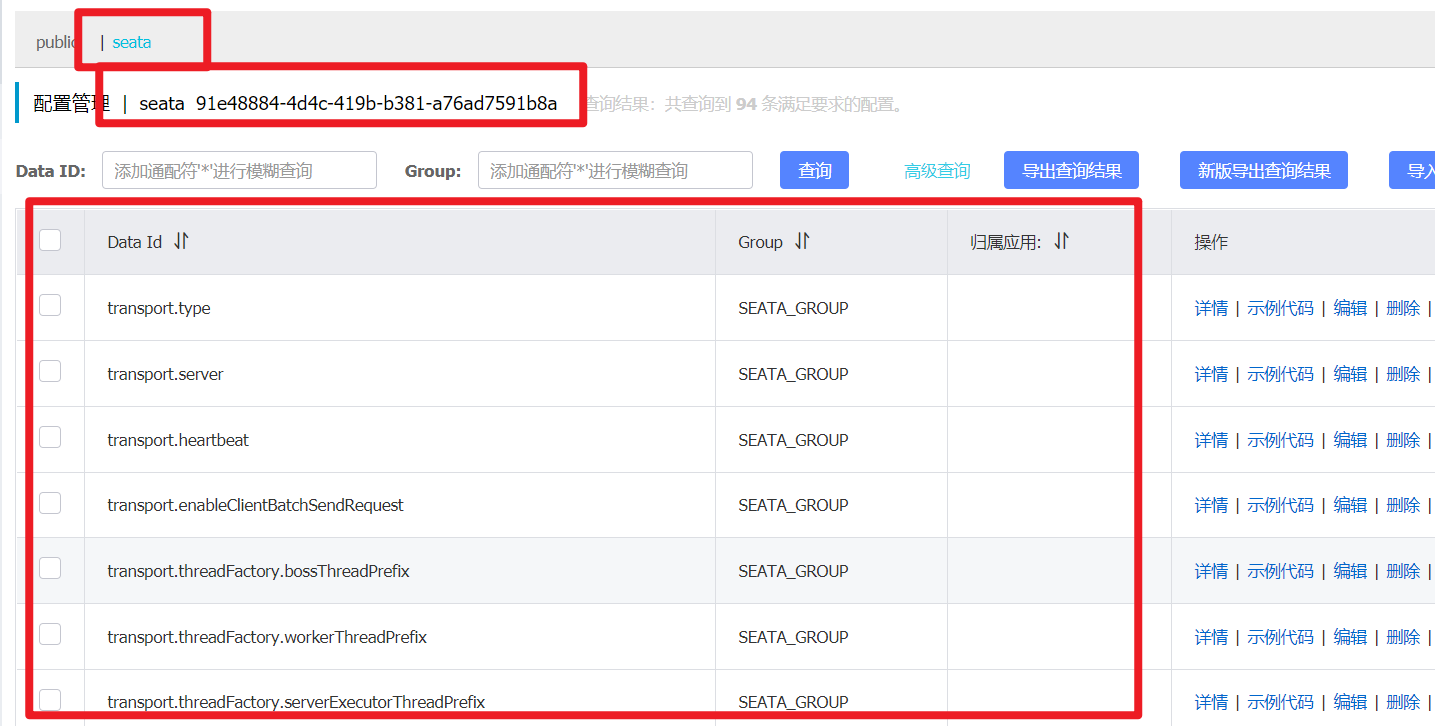Viewport: 1435px width, 726px height.
Task: Click 删除 for transport.heartbeat
Action: pos(1403,440)
